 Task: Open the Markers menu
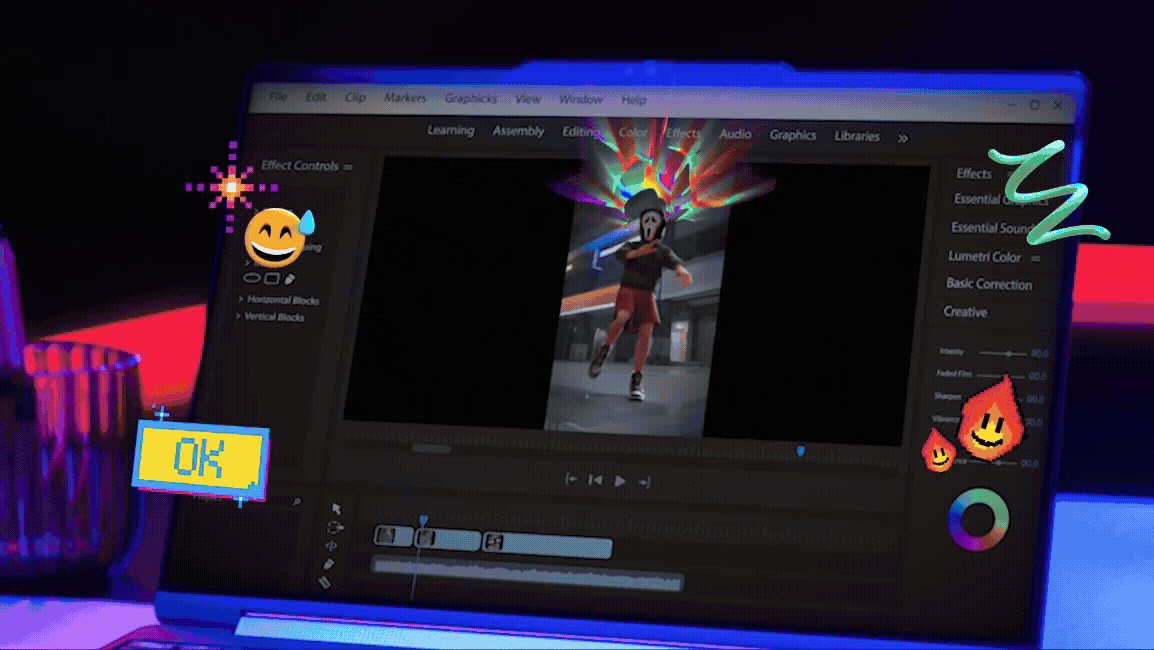point(405,98)
